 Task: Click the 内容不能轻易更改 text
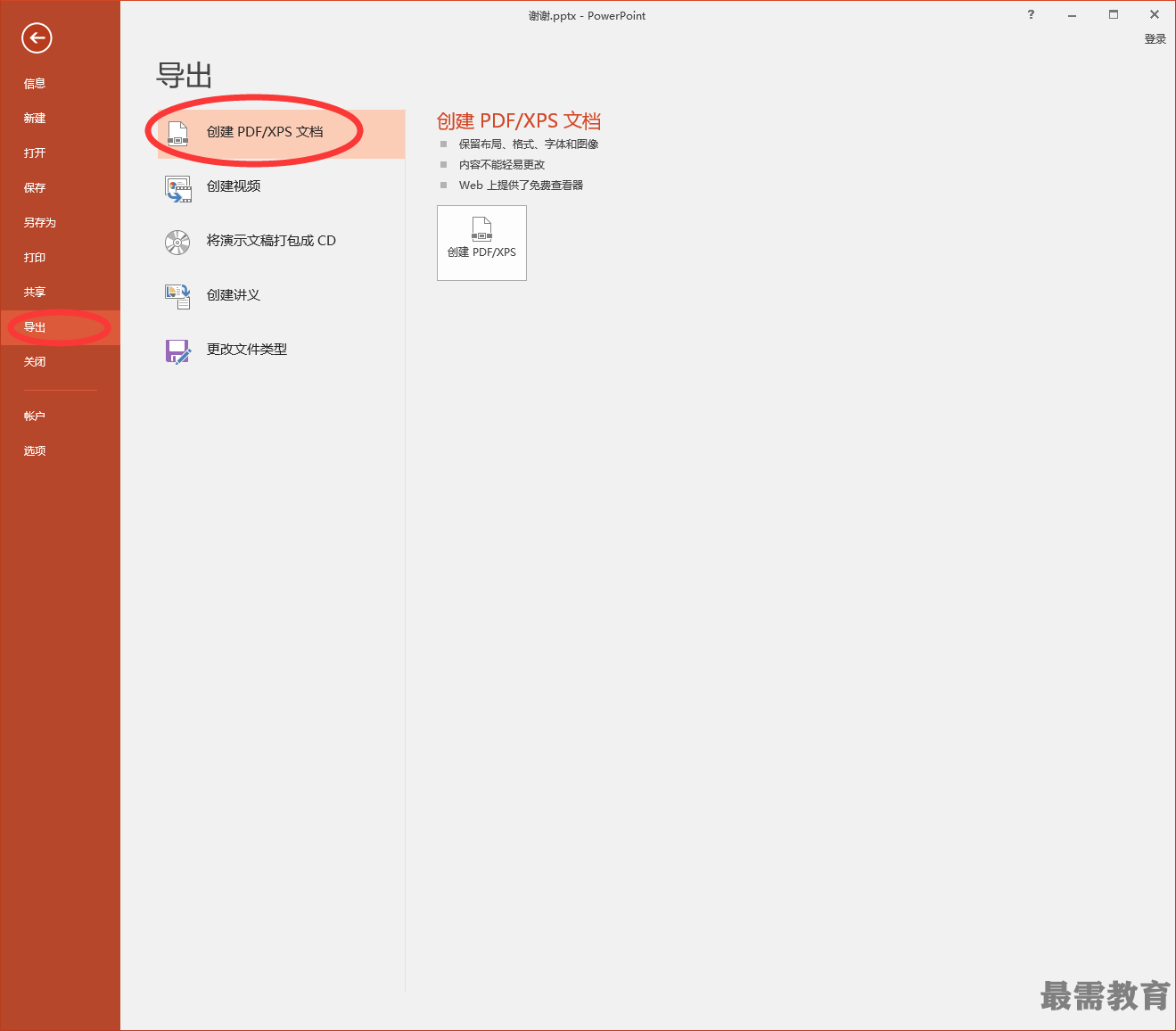pyautogui.click(x=502, y=165)
